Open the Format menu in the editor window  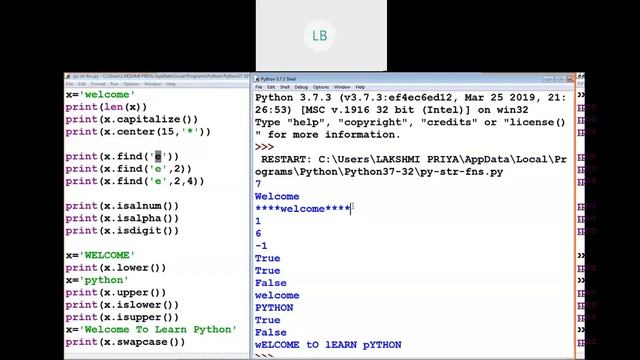click(x=98, y=84)
